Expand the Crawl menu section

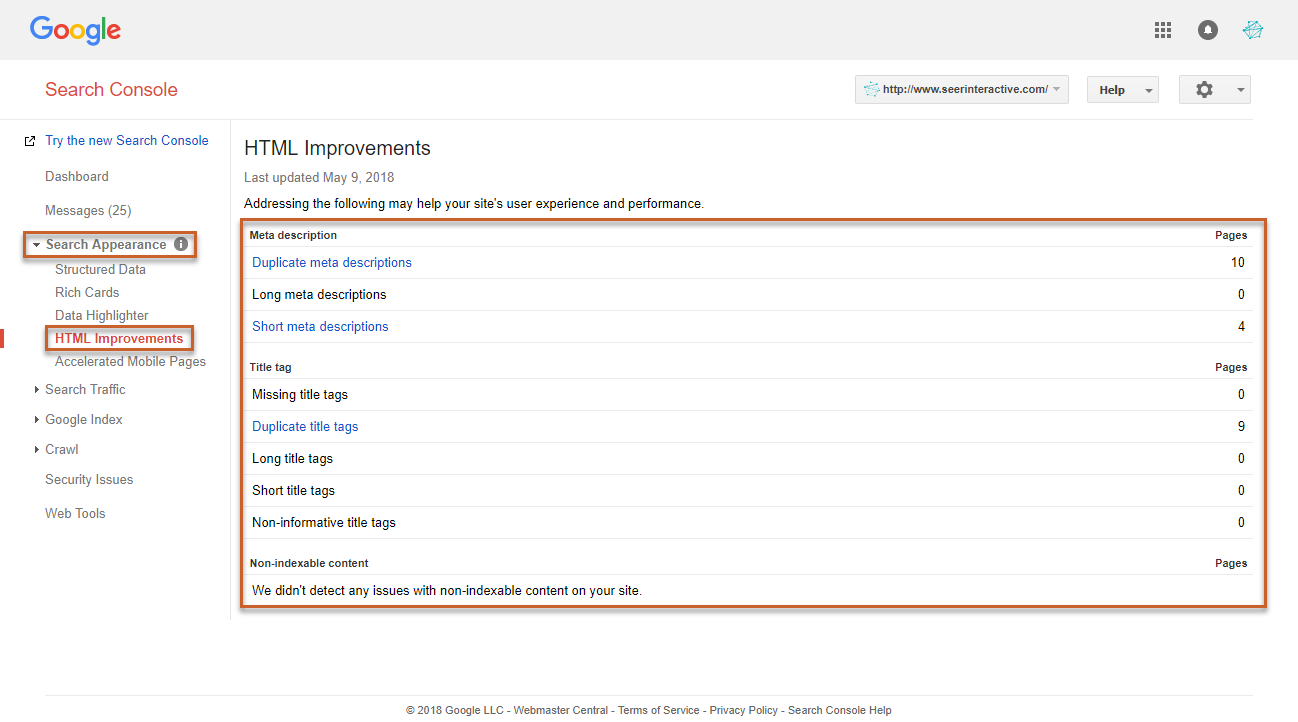point(61,449)
